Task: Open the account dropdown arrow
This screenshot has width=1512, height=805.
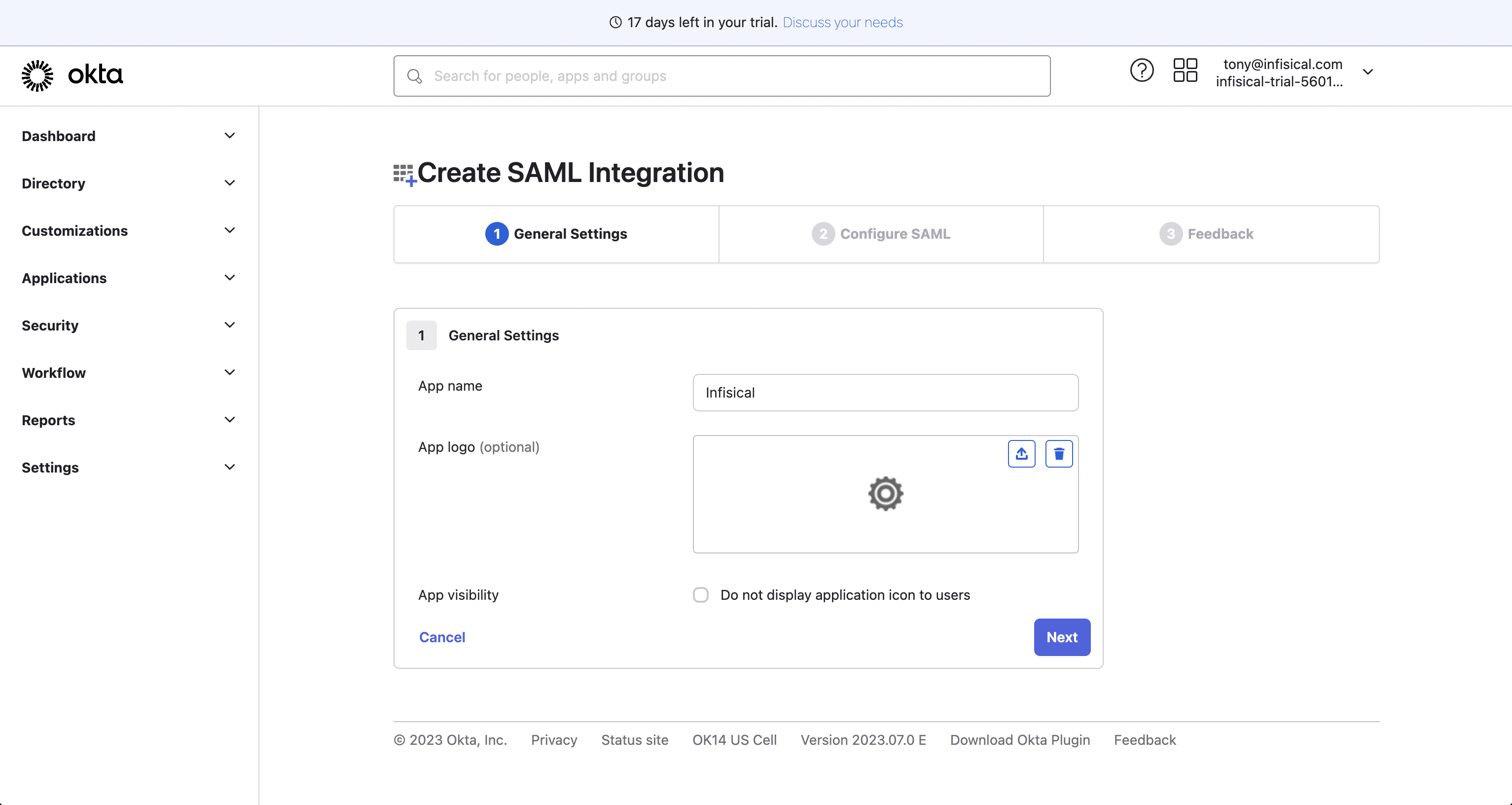Action: pyautogui.click(x=1368, y=72)
